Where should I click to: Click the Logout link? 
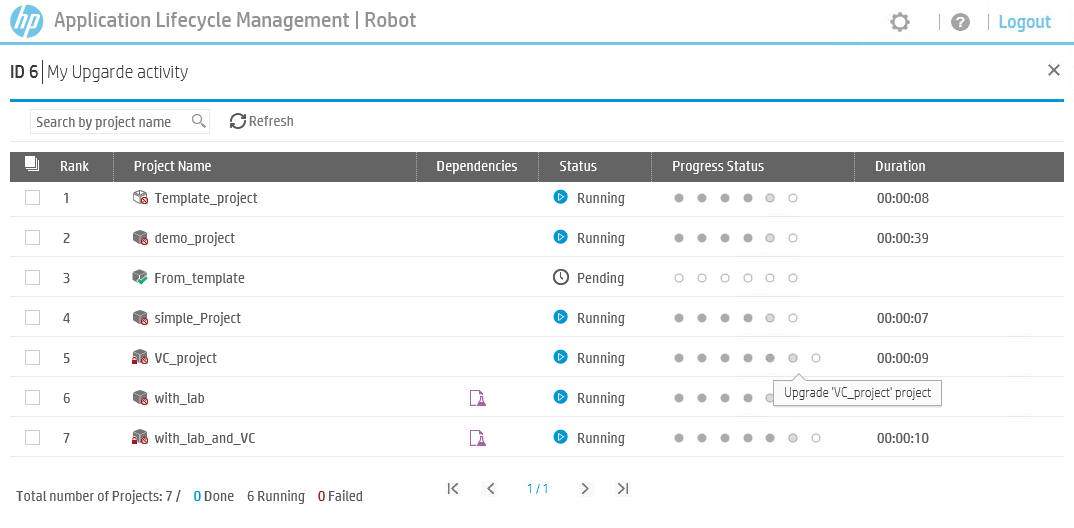1024,22
